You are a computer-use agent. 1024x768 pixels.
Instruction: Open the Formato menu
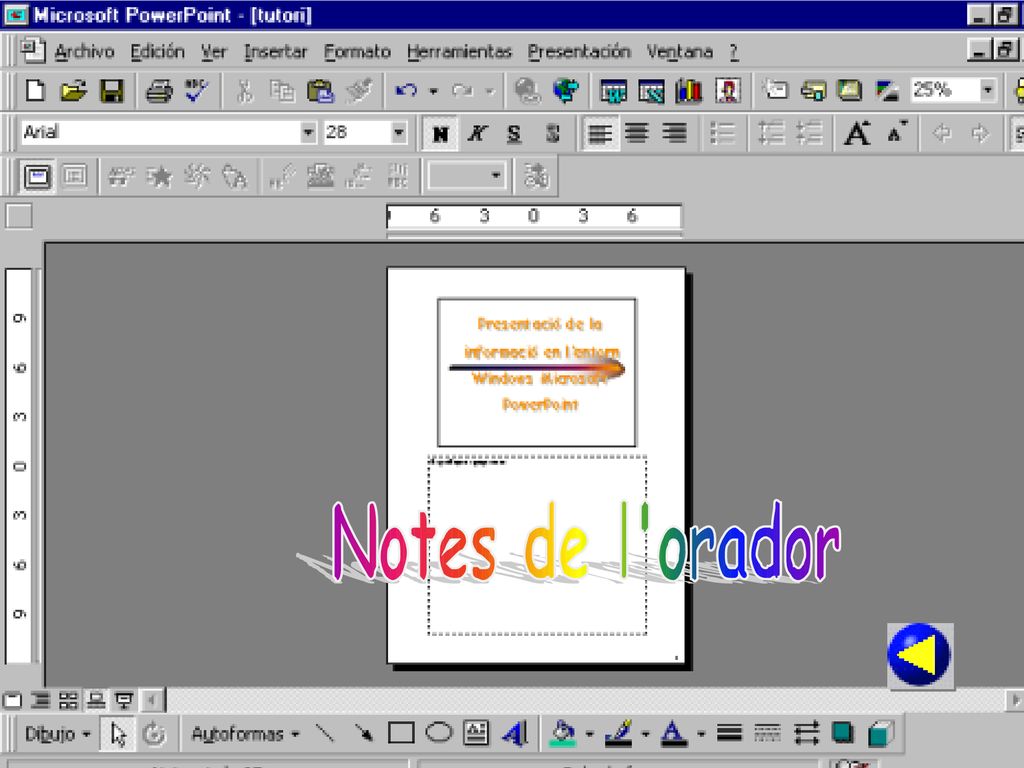pyautogui.click(x=357, y=52)
